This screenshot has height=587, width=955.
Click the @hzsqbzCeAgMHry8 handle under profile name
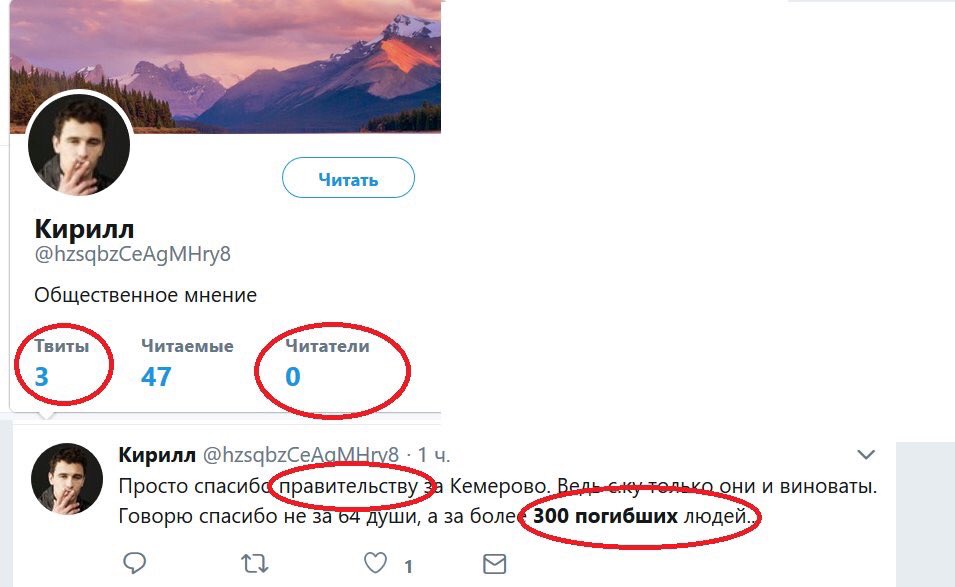(x=132, y=254)
